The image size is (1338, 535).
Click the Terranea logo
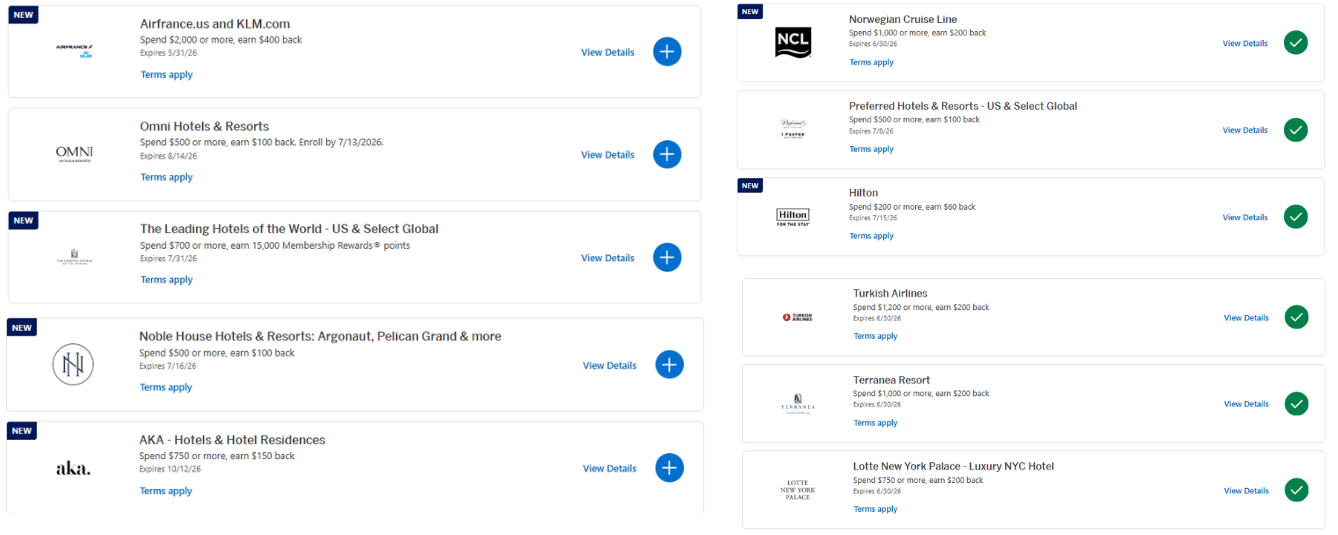coord(798,403)
